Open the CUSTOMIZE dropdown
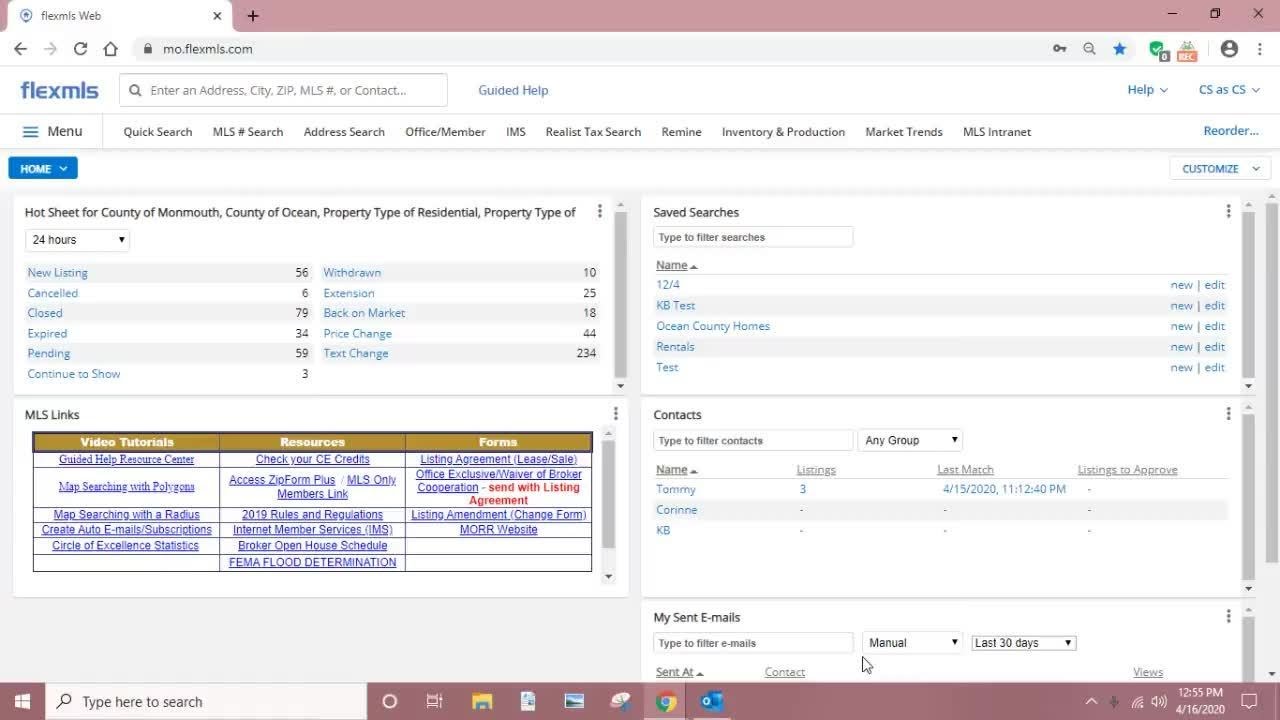 click(x=1220, y=168)
